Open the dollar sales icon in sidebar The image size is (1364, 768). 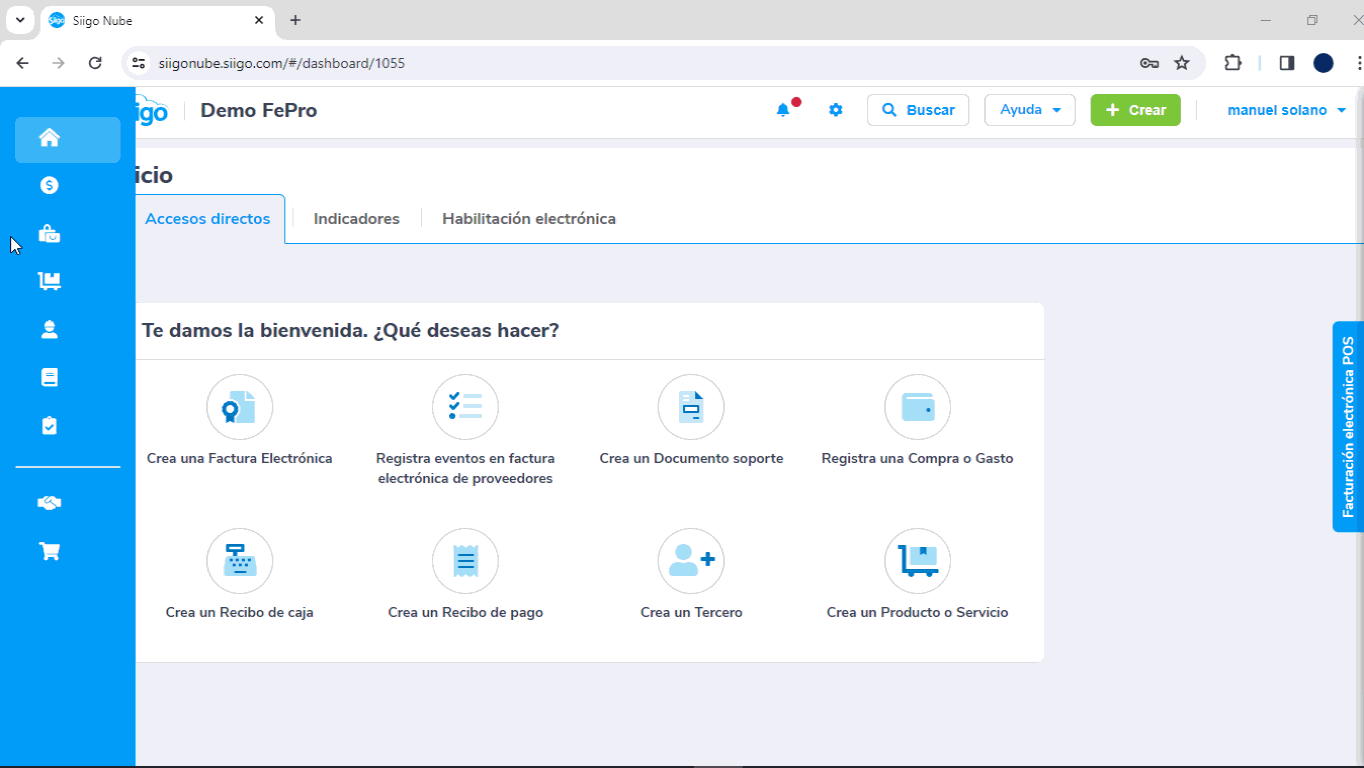pos(49,185)
